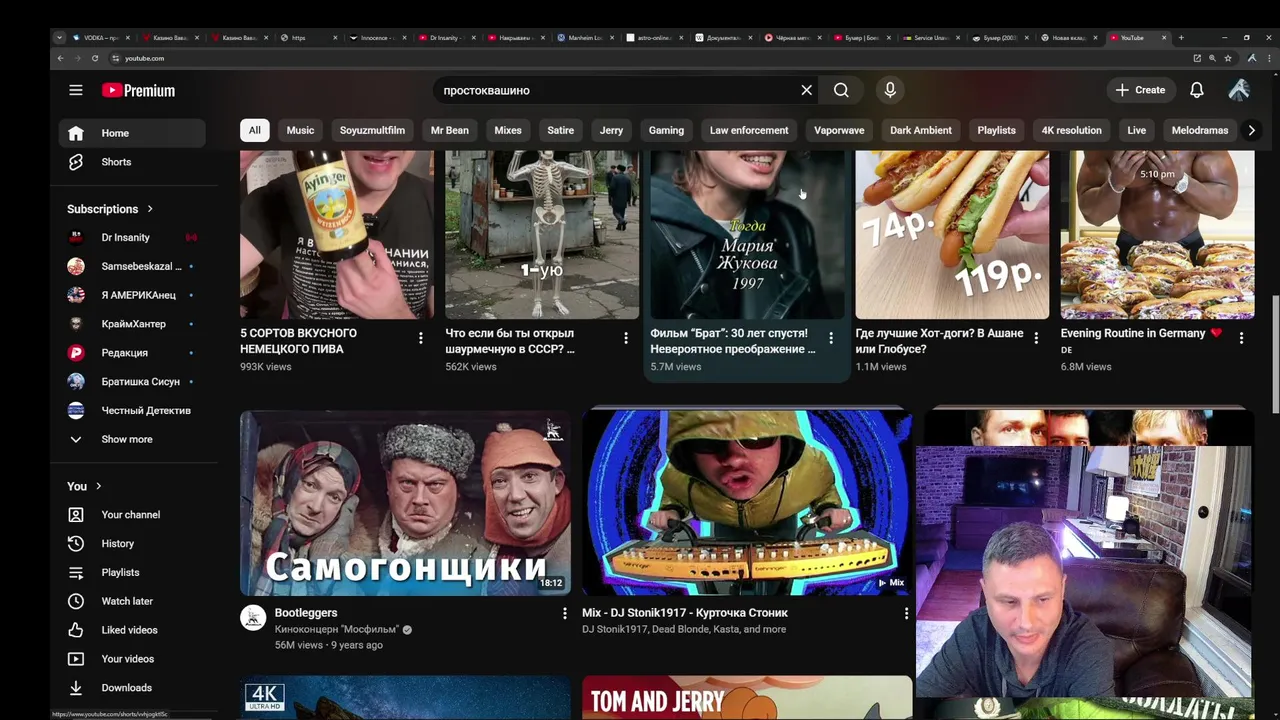Open the Редакция channel

[132, 353]
